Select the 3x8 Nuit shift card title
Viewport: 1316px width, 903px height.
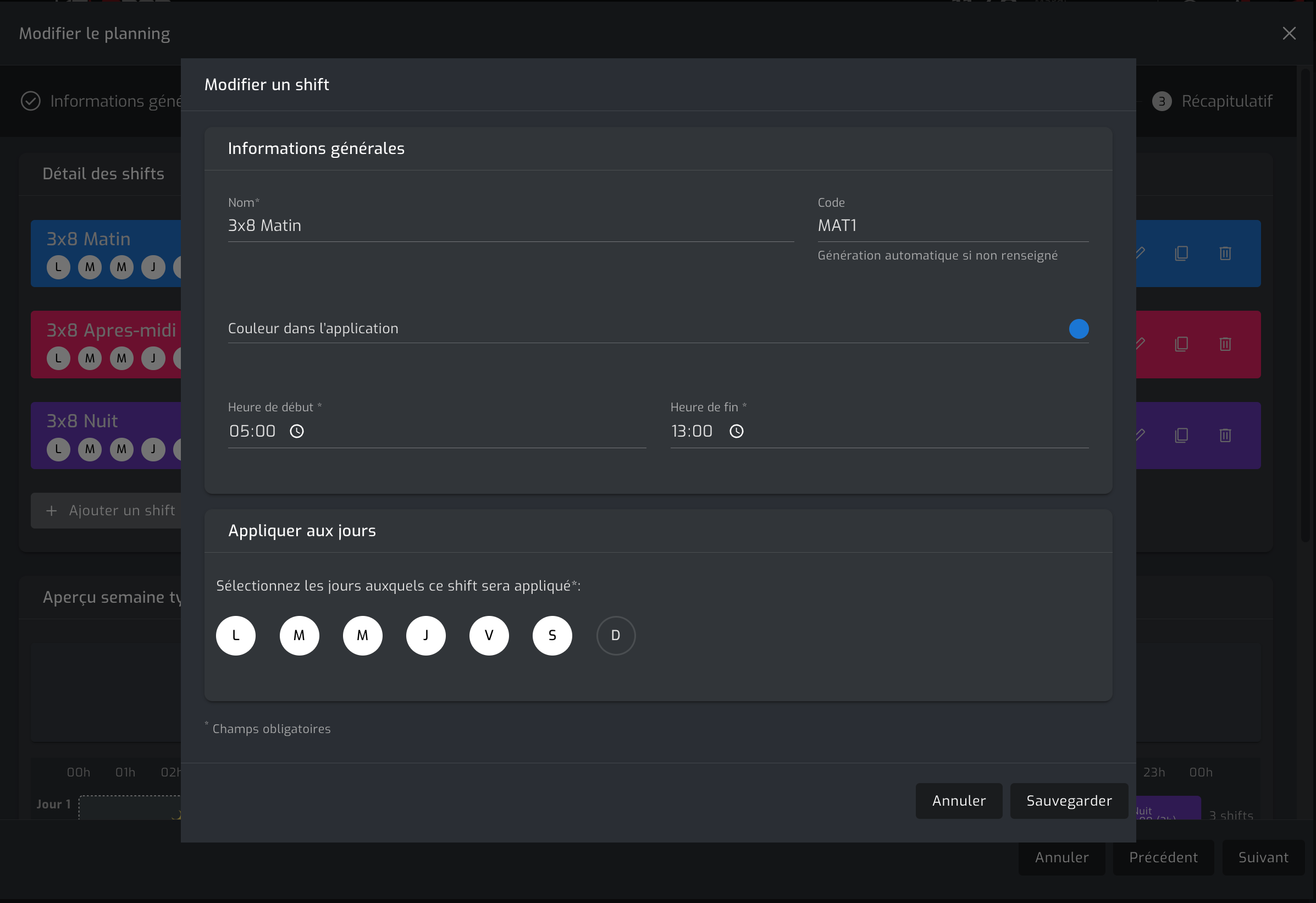pyautogui.click(x=82, y=420)
